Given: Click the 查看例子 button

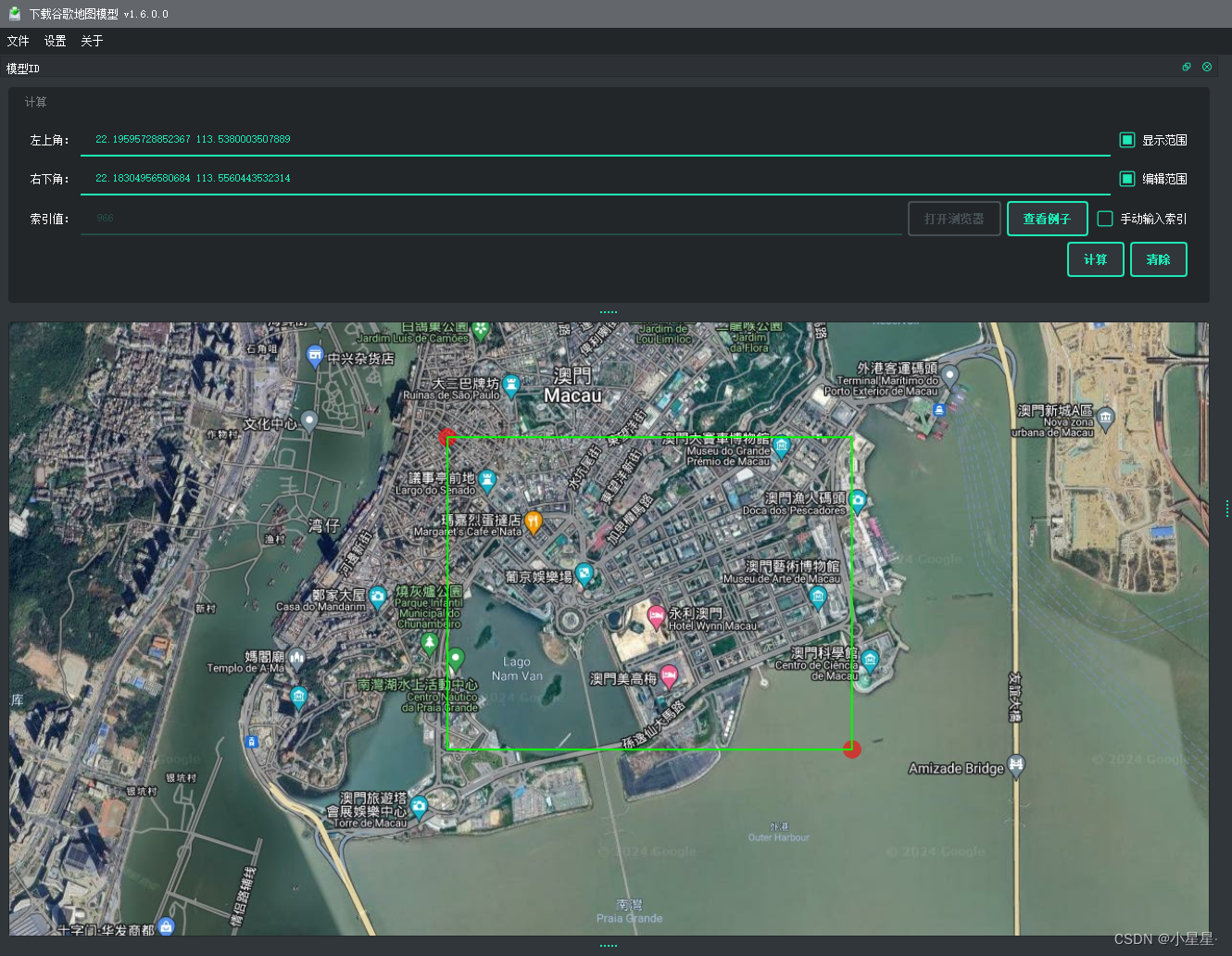Looking at the screenshot, I should point(1048,219).
